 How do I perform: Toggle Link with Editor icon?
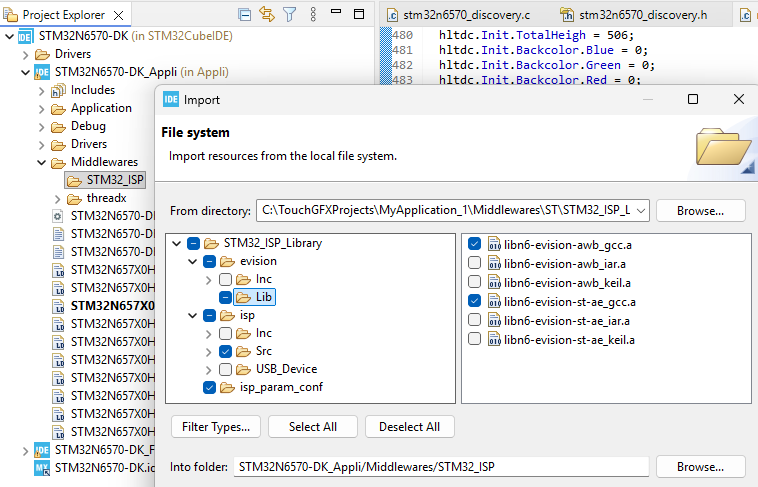(267, 14)
